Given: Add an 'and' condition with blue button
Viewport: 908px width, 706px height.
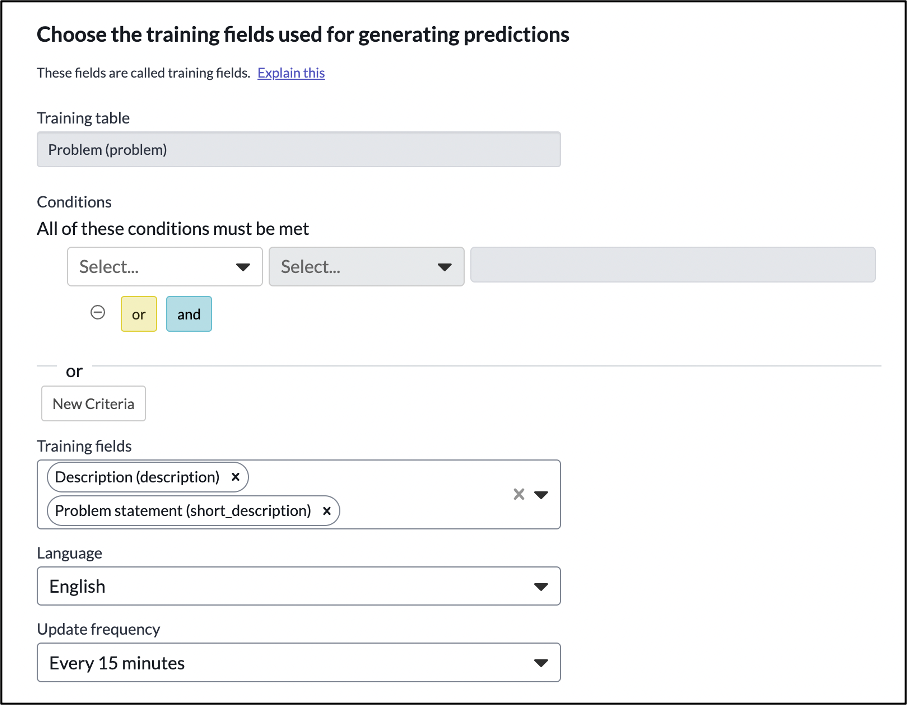Looking at the screenshot, I should click(x=189, y=314).
